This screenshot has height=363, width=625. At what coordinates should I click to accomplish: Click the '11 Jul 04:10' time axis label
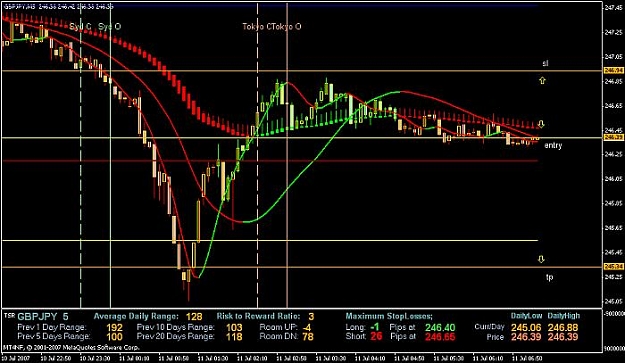point(370,357)
